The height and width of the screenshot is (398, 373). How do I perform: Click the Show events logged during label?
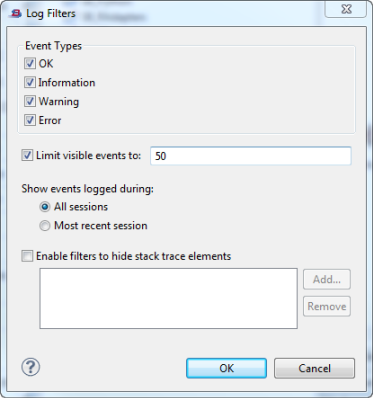click(88, 189)
